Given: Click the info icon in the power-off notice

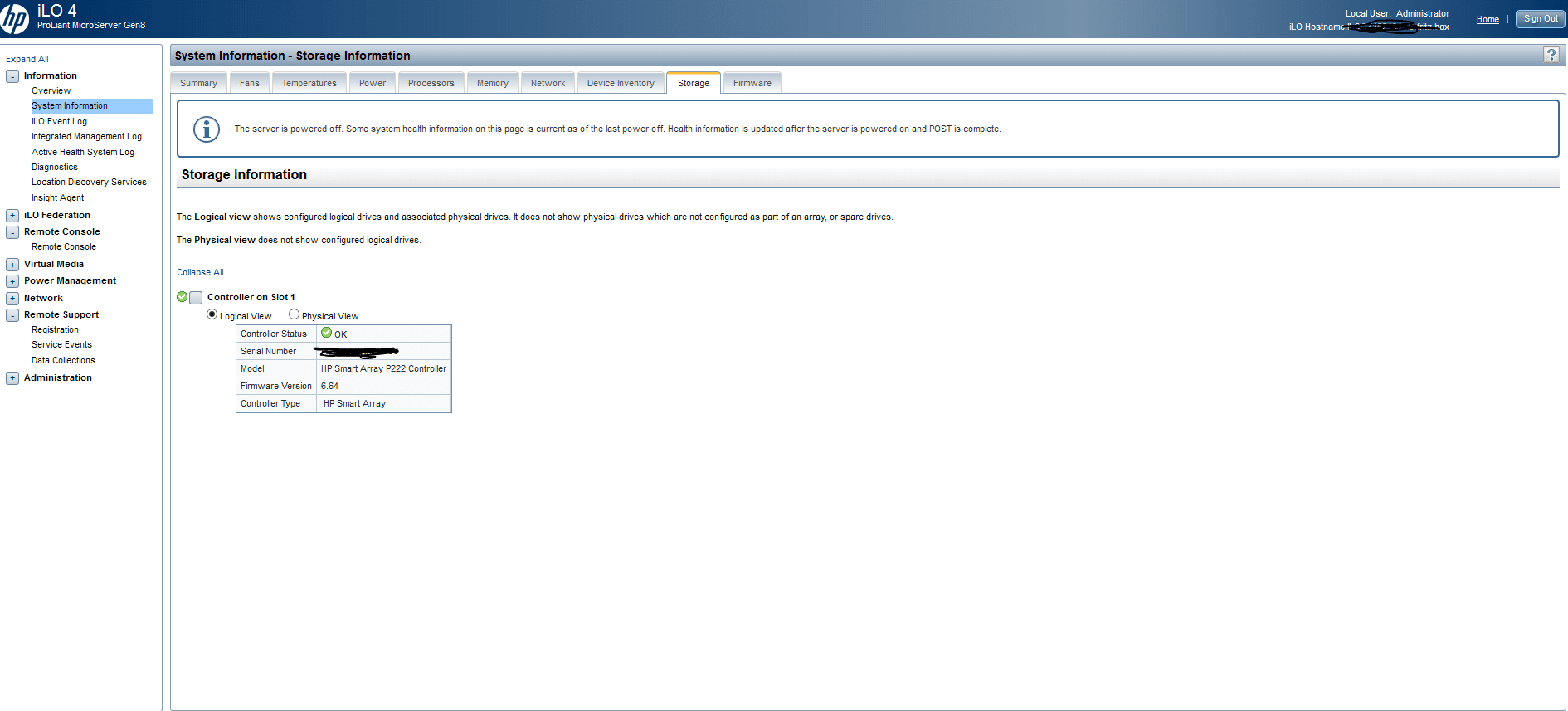Looking at the screenshot, I should [x=207, y=129].
